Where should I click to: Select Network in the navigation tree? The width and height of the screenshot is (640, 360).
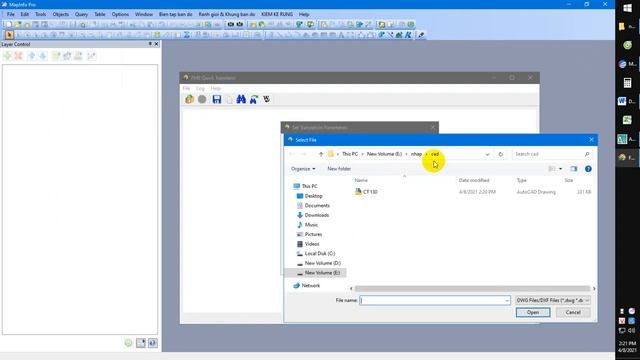pyautogui.click(x=310, y=286)
